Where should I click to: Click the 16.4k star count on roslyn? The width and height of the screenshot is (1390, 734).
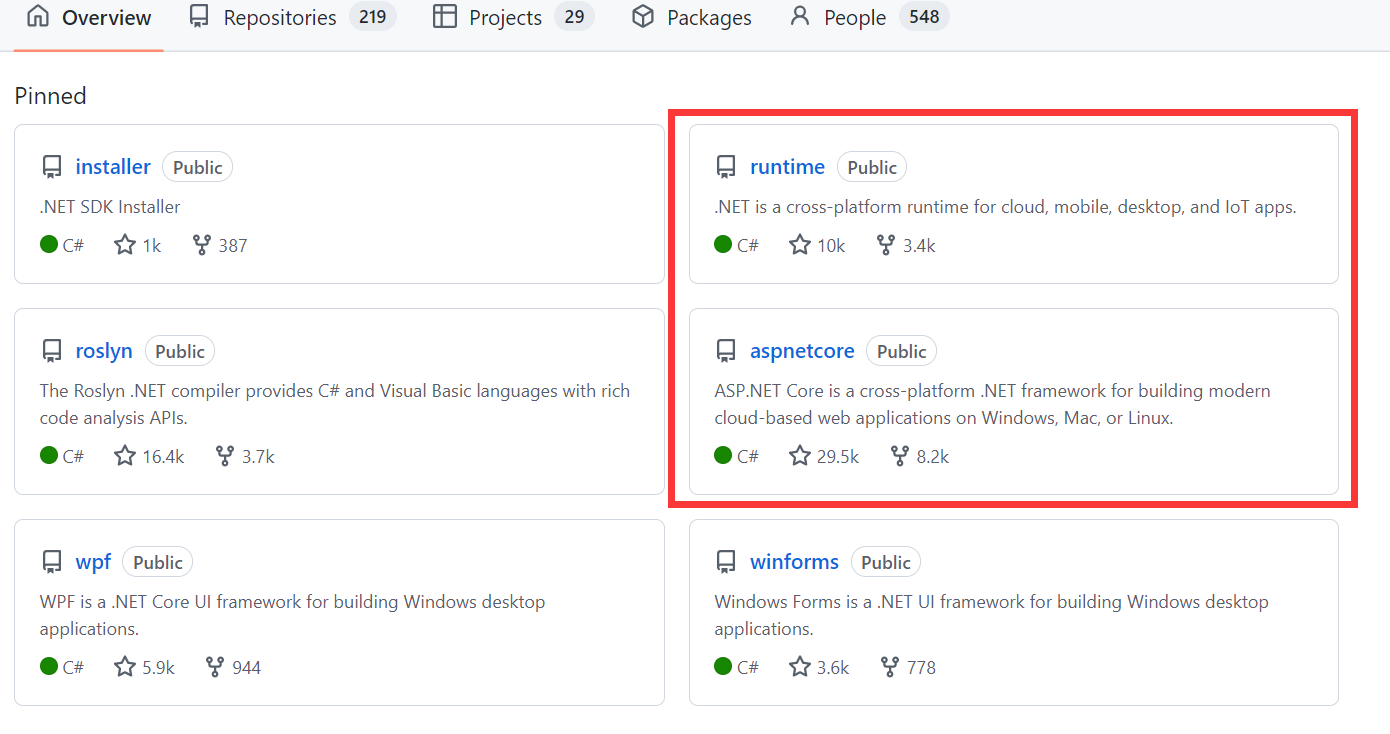coord(163,455)
